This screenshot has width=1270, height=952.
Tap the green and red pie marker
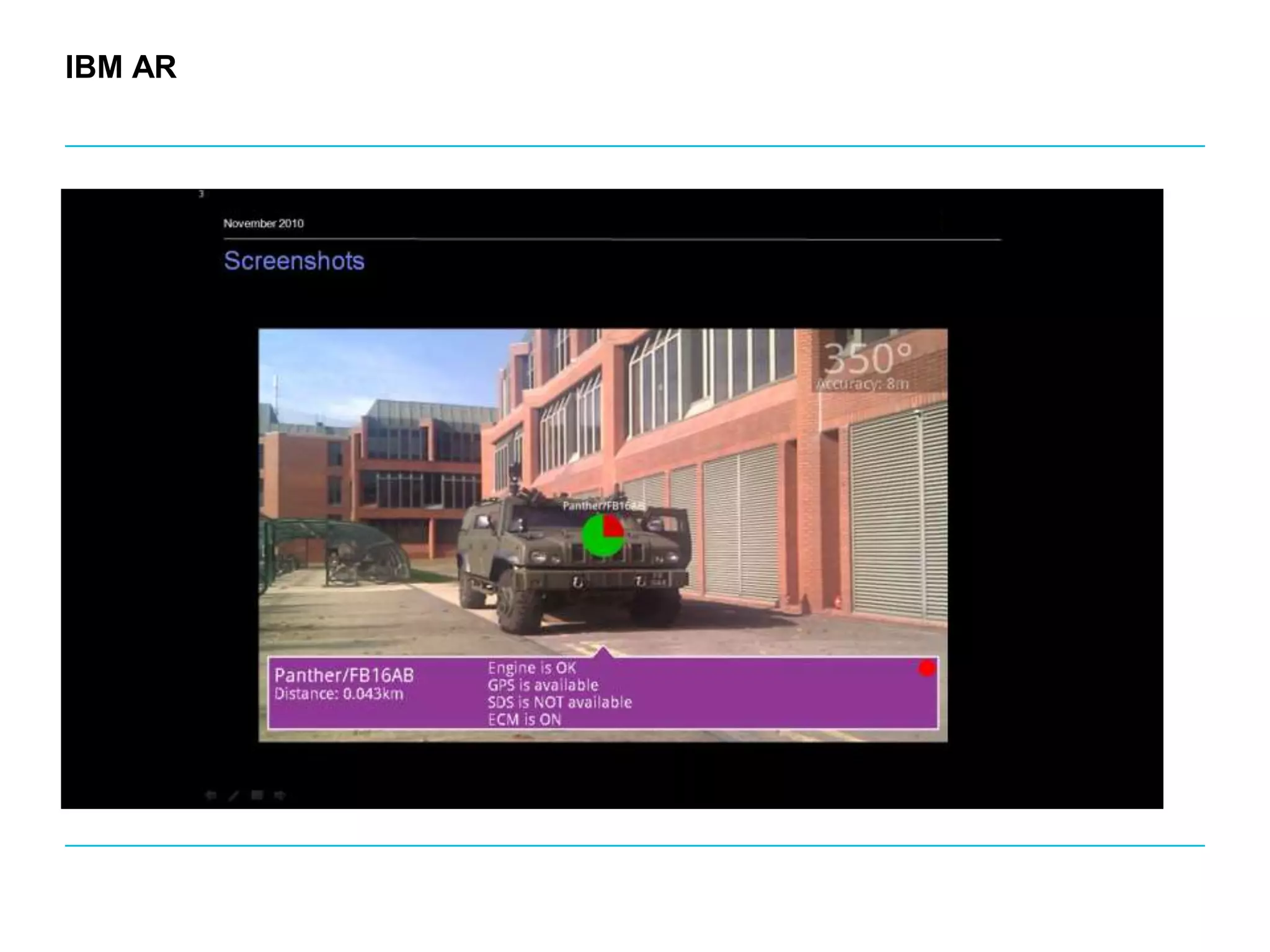pos(603,535)
